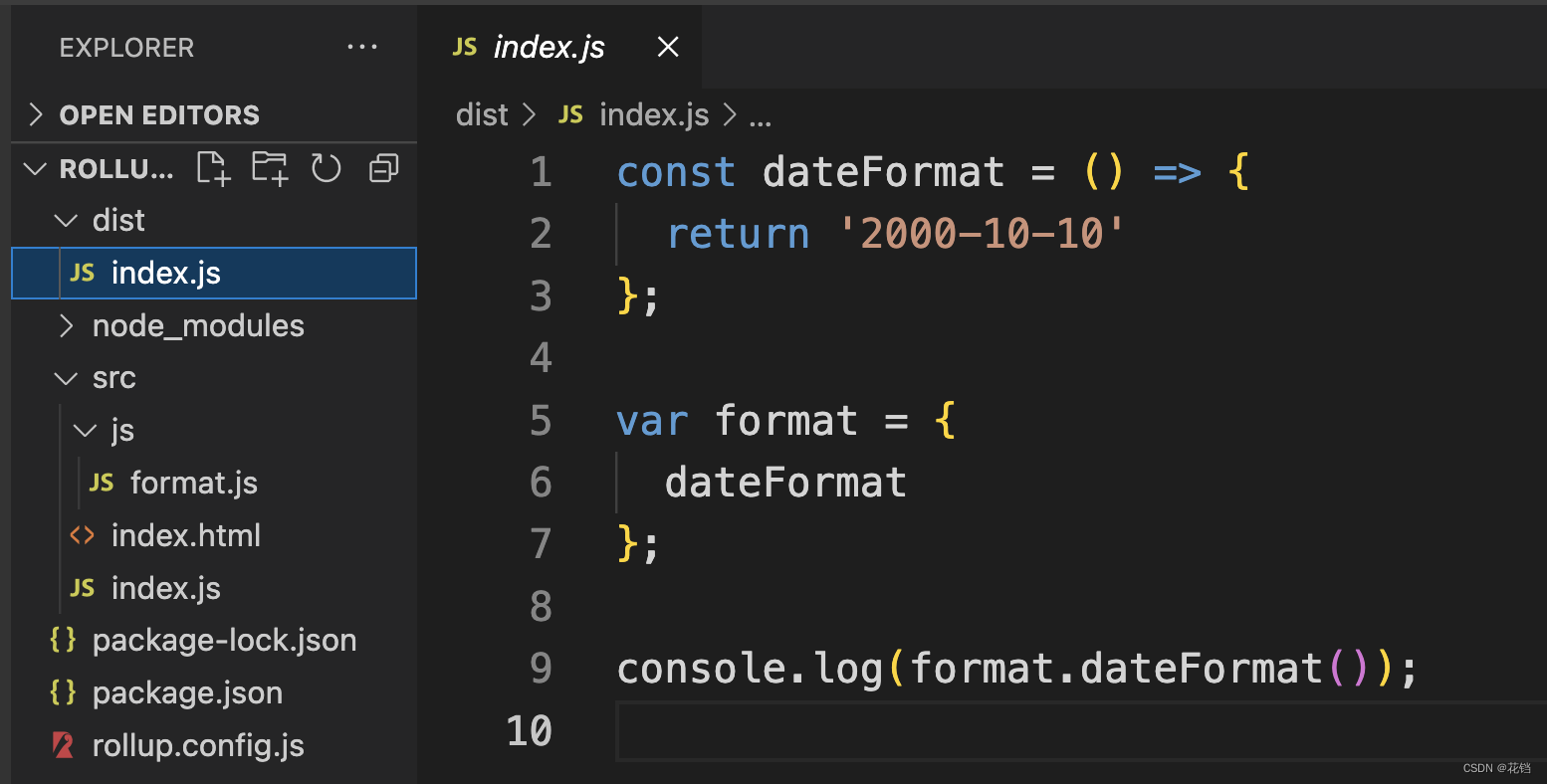The image size is (1547, 784).
Task: Collapse the js folder under src
Action: pos(214,431)
